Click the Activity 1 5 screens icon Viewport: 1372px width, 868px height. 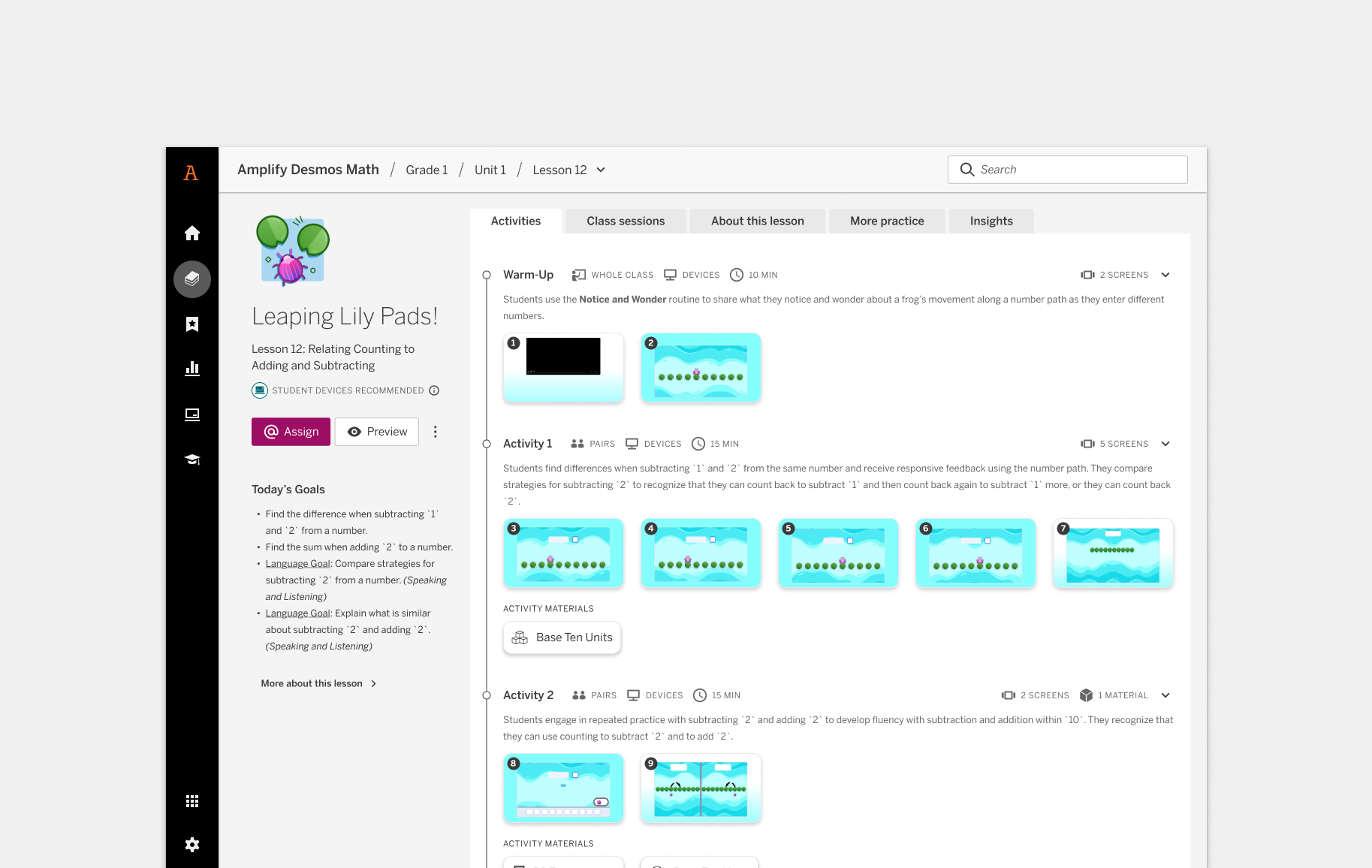[1087, 444]
